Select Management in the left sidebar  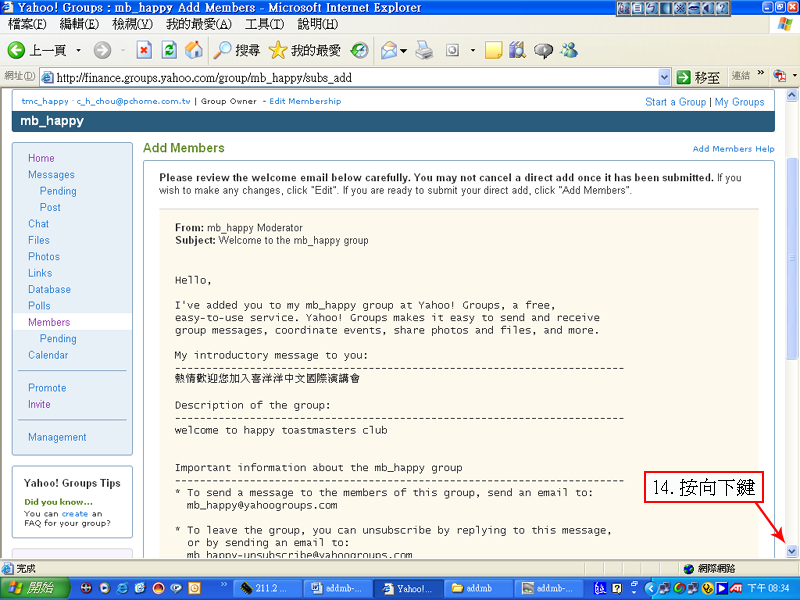[x=57, y=437]
